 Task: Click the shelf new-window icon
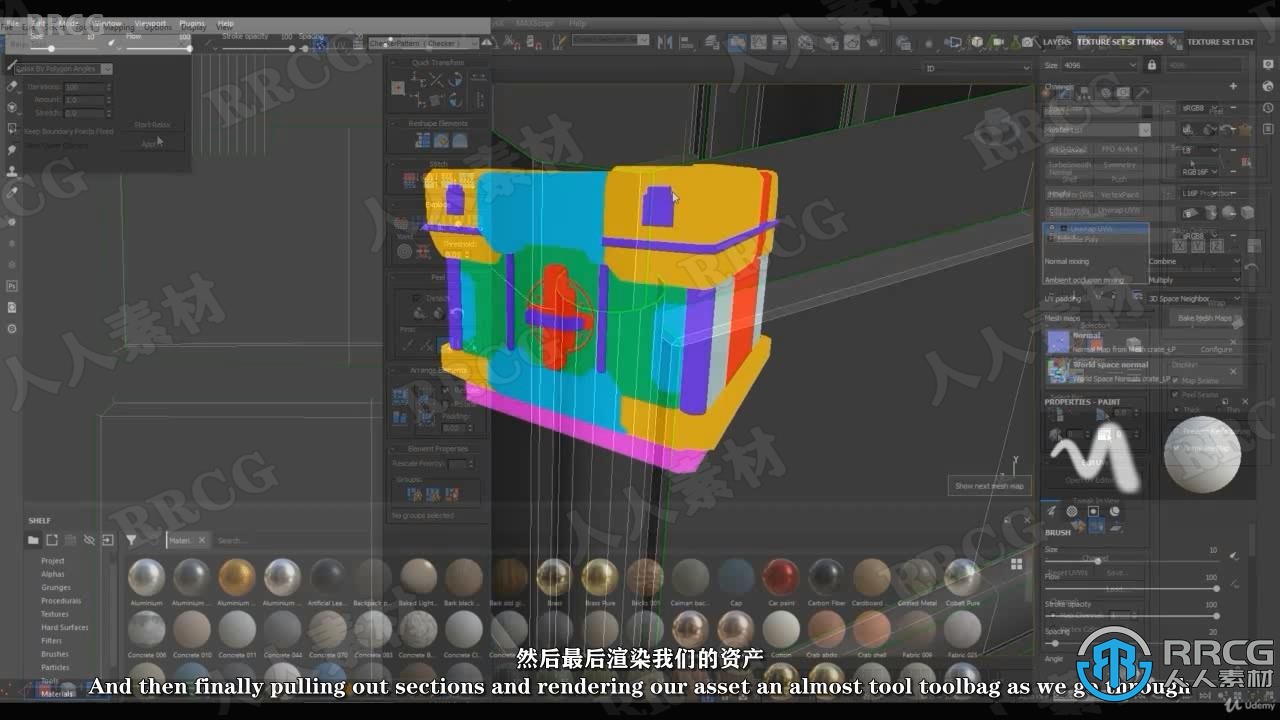click(52, 540)
